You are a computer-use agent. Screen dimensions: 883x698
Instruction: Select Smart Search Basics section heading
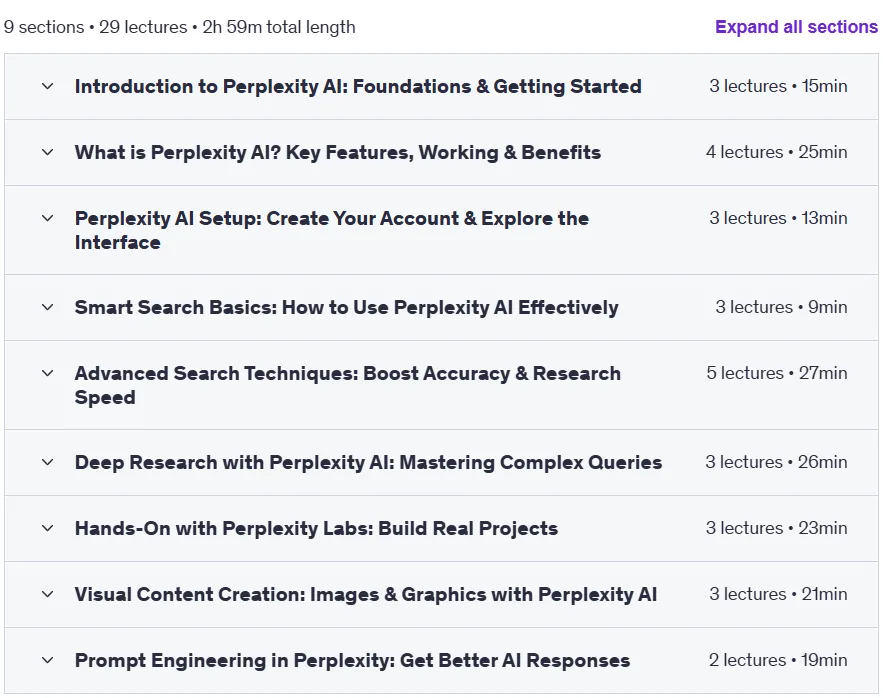(x=346, y=307)
